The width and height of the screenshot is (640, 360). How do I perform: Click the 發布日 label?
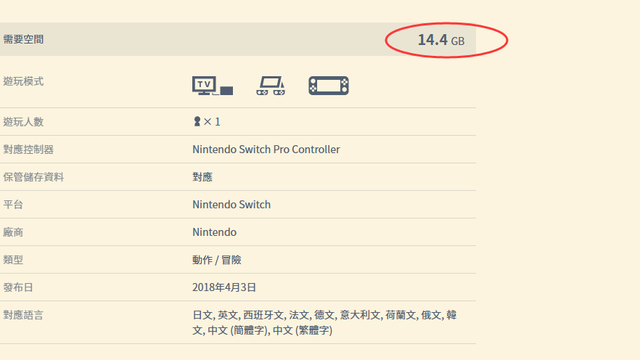pos(18,287)
